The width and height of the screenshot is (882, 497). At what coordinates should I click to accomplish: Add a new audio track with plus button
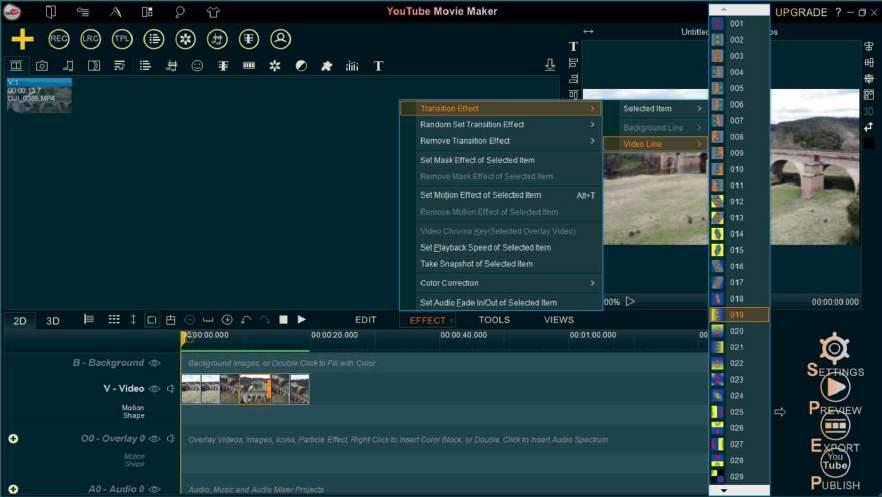[14, 489]
